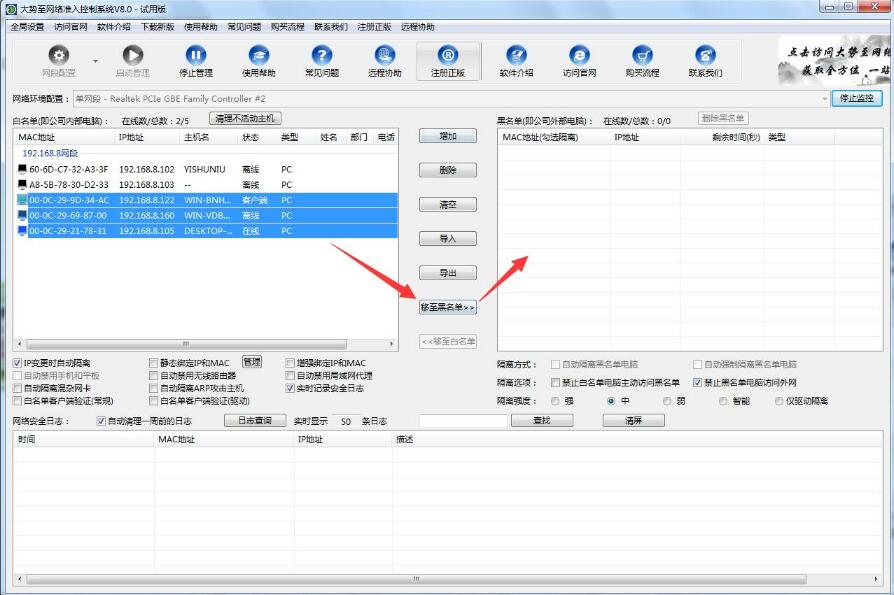This screenshot has height=595, width=894.
Task: Click the 清屏 button
Action: (x=633, y=421)
